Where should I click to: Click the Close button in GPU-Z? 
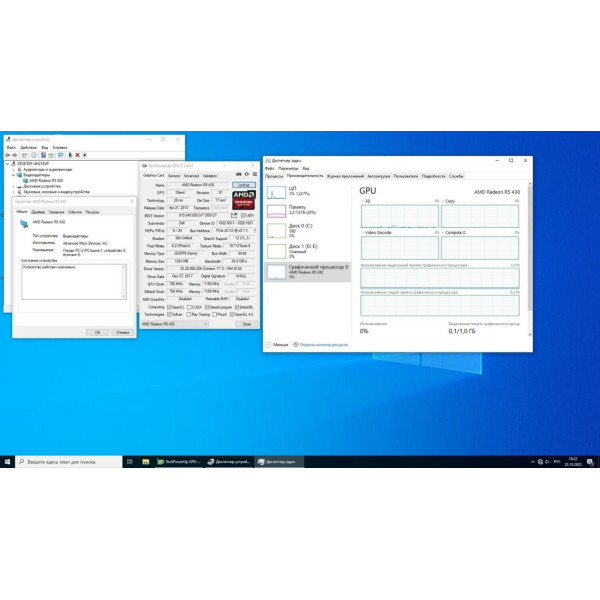(x=247, y=324)
